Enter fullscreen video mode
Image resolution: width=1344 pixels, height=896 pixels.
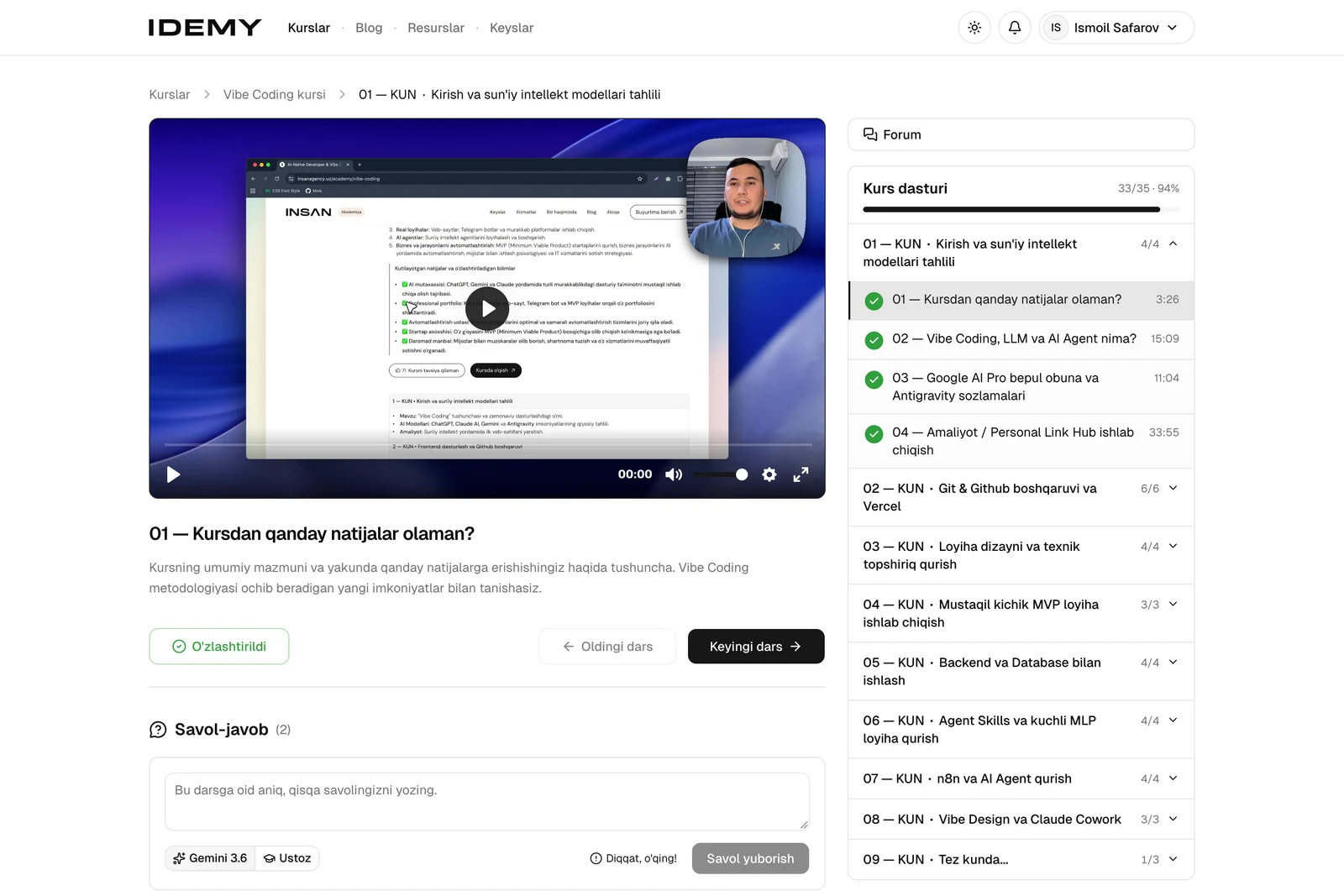tap(801, 474)
